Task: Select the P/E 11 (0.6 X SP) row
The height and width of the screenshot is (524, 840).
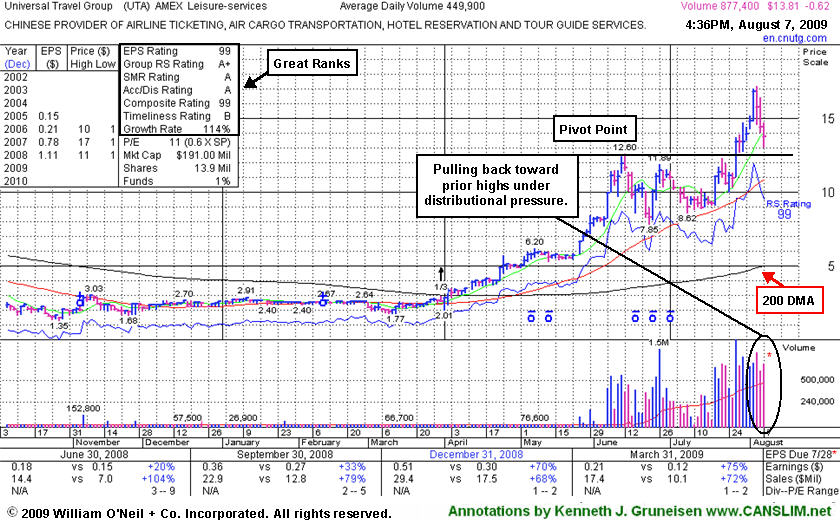Action: tap(177, 142)
